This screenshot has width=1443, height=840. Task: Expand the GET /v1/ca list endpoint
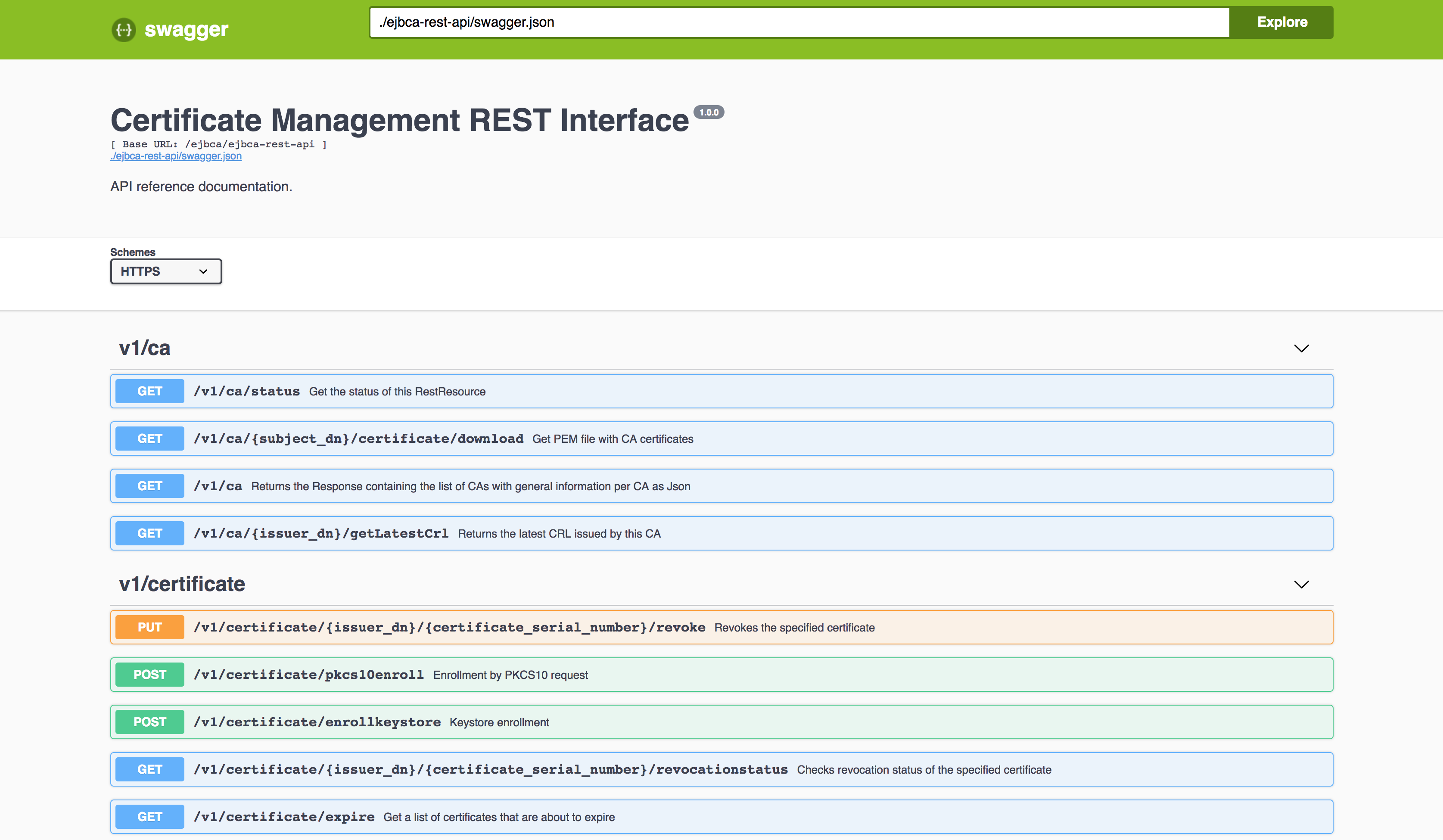tap(218, 486)
